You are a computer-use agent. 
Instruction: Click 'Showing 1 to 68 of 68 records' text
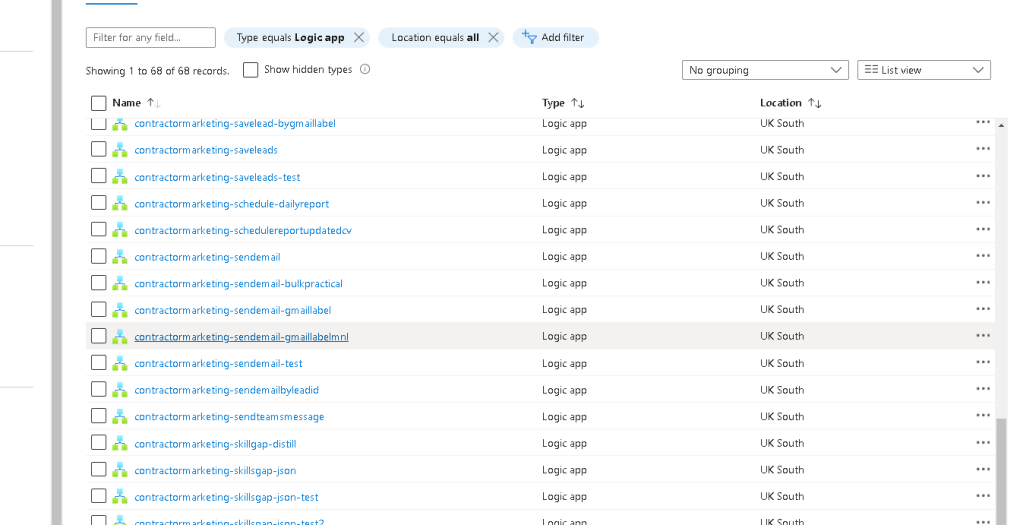click(157, 71)
